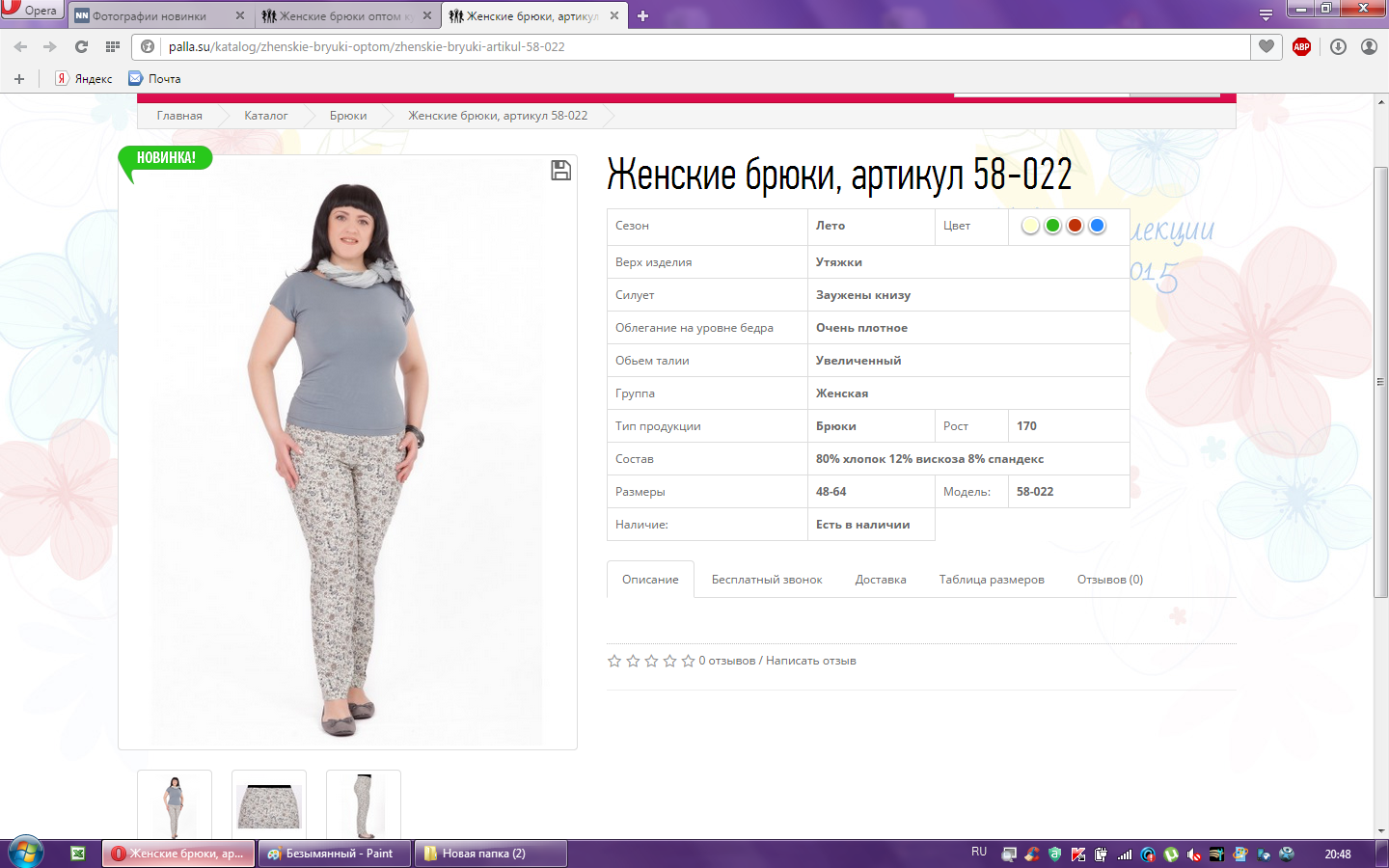Open the tab list menu dropdown
The height and width of the screenshot is (868, 1389).
coord(1266,15)
